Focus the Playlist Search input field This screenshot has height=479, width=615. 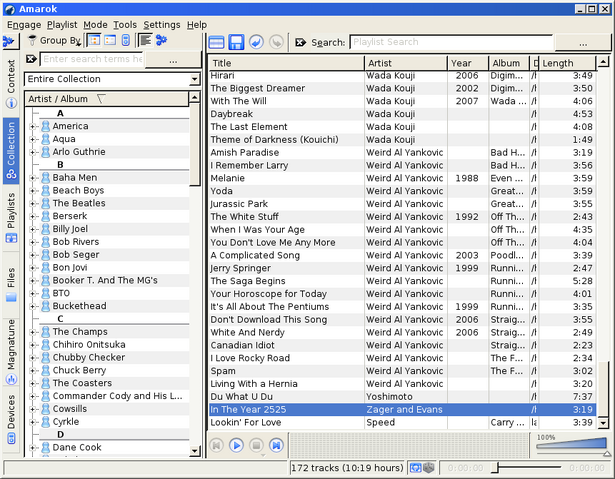[451, 42]
